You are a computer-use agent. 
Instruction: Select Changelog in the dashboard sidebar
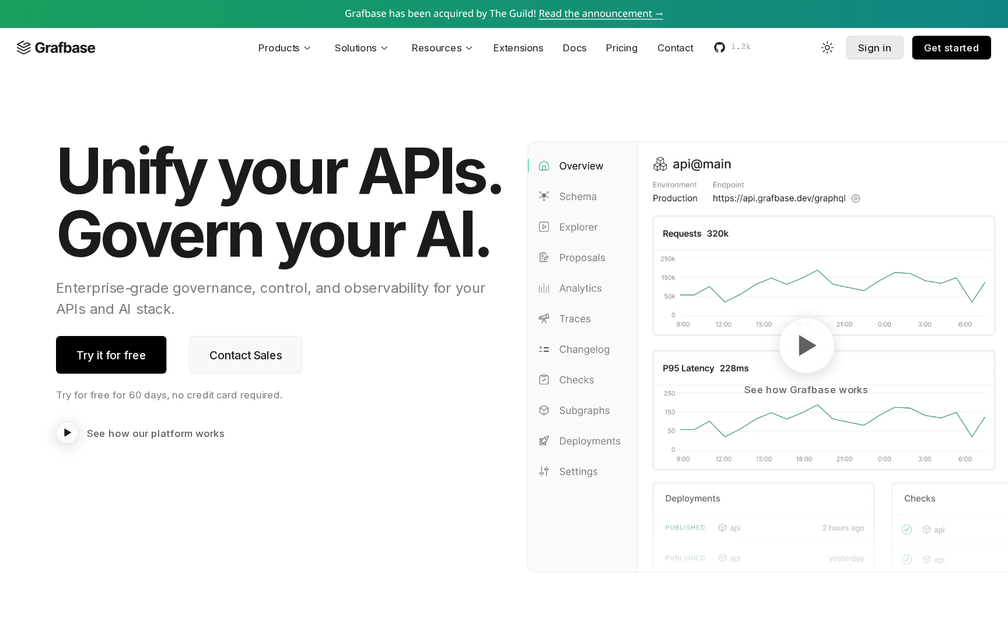584,349
